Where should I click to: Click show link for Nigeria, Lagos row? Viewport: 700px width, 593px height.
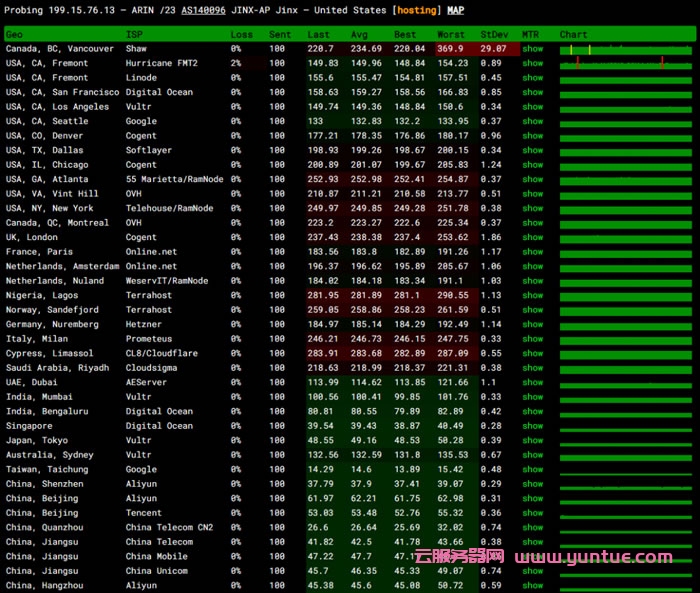[533, 295]
